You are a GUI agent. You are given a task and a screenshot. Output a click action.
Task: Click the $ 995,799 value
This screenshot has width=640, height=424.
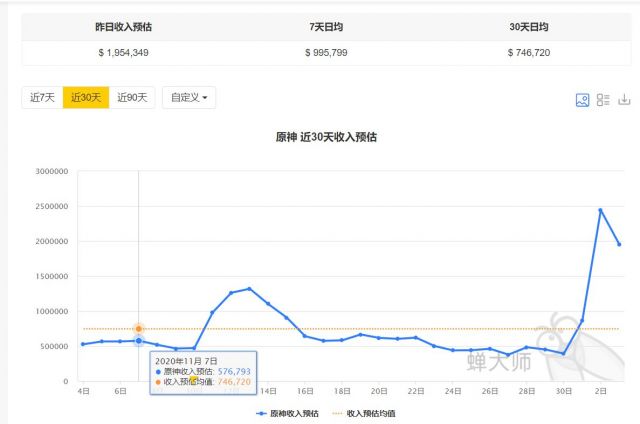(x=326, y=53)
